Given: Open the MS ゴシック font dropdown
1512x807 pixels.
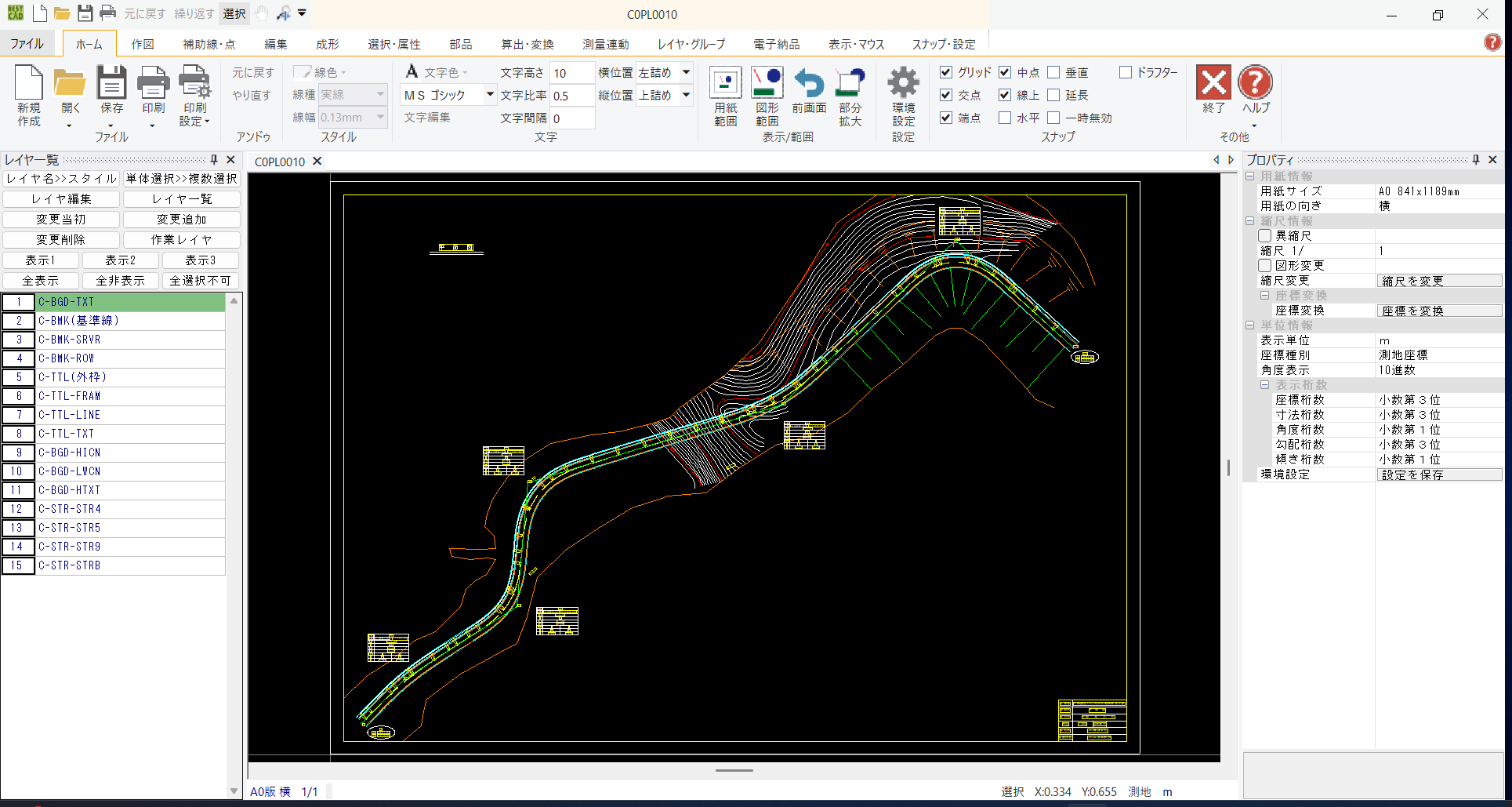Looking at the screenshot, I should 490,95.
